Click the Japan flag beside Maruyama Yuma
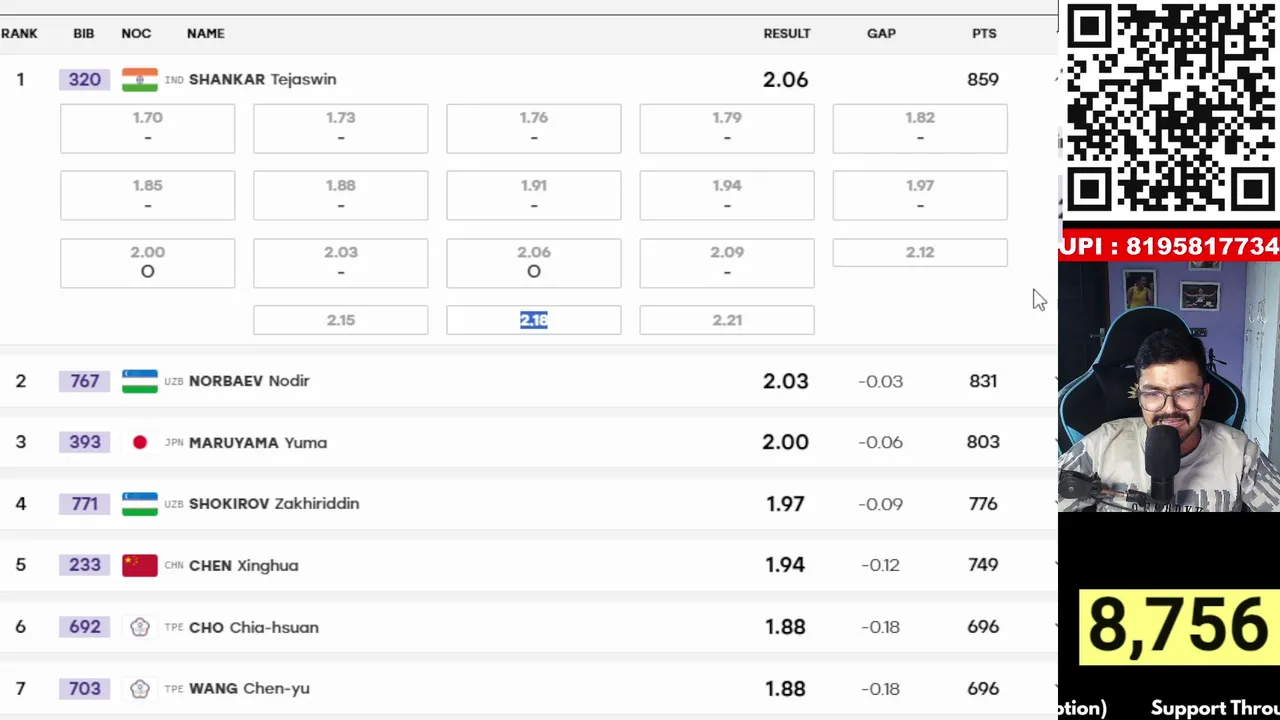This screenshot has height=720, width=1280. tap(140, 442)
